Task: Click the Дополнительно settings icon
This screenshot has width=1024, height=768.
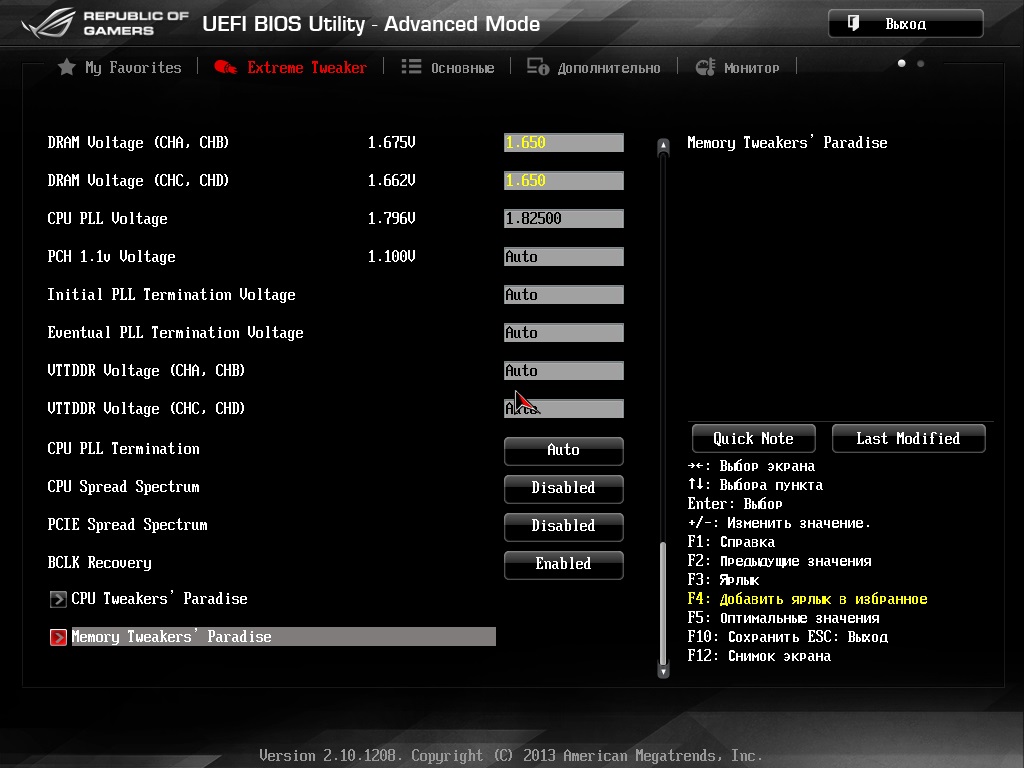Action: coord(538,67)
